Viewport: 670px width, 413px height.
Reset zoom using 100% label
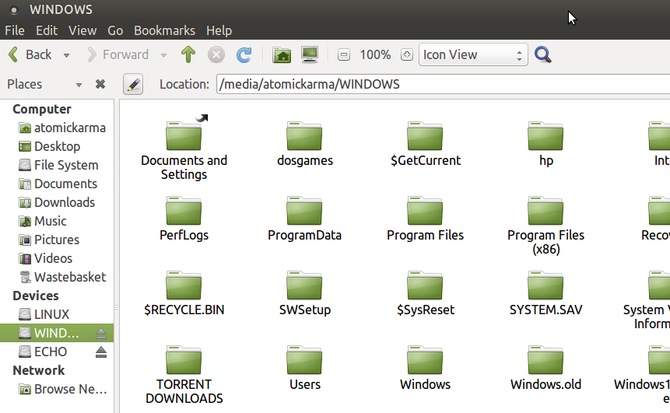coord(375,55)
